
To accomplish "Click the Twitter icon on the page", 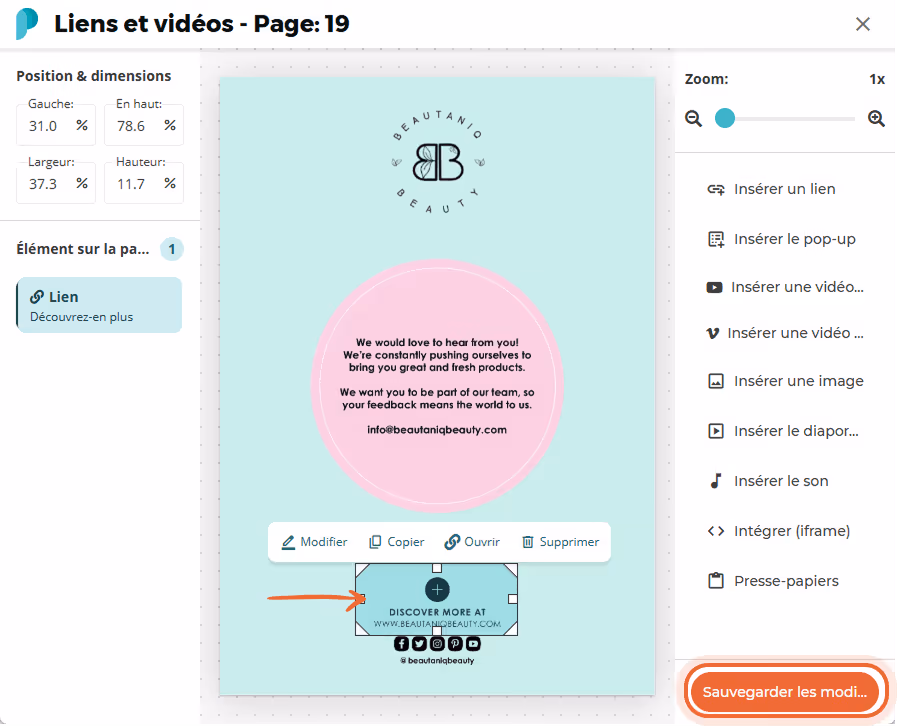I will 419,644.
